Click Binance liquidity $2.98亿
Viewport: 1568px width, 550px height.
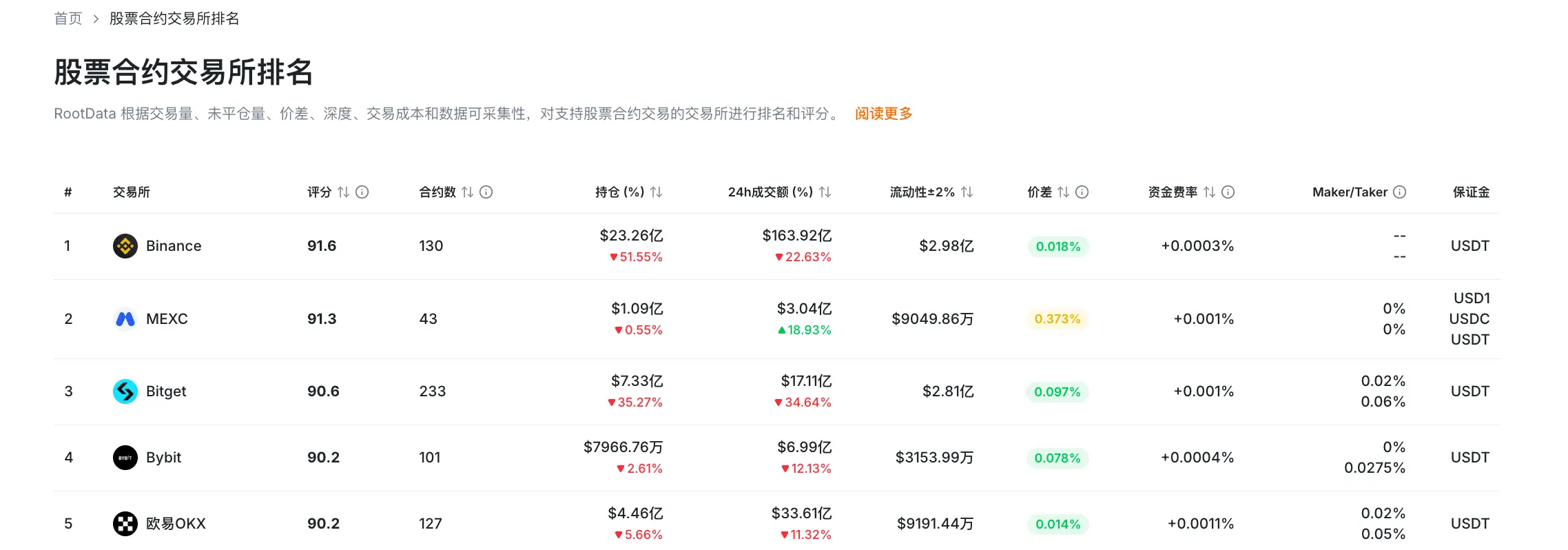(x=946, y=246)
